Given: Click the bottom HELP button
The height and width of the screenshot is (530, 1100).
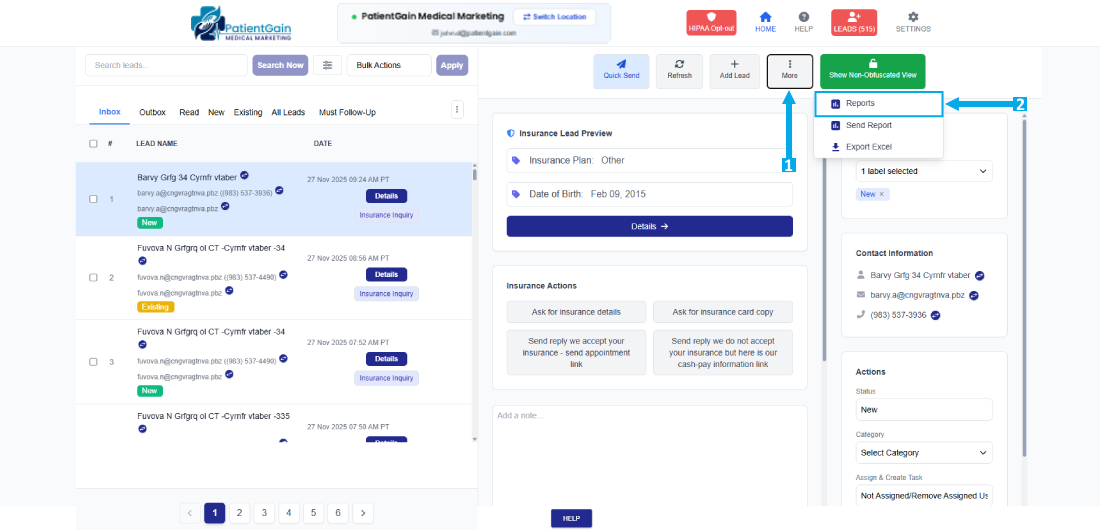Looking at the screenshot, I should pyautogui.click(x=571, y=518).
